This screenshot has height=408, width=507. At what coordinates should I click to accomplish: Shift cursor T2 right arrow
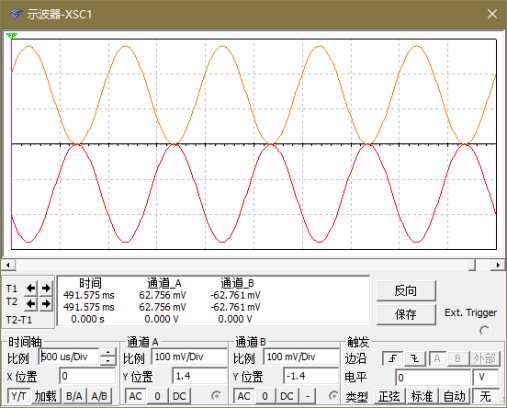coord(46,303)
